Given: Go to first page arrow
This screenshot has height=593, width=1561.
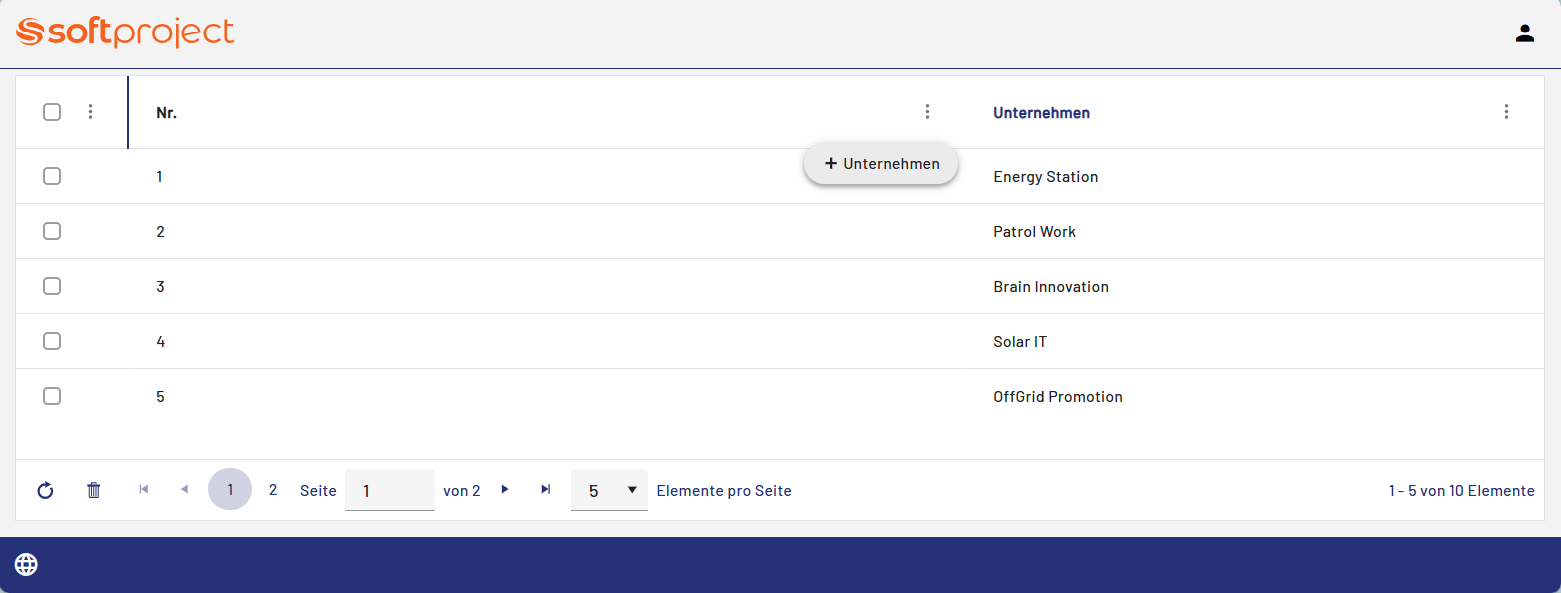Looking at the screenshot, I should pyautogui.click(x=144, y=489).
